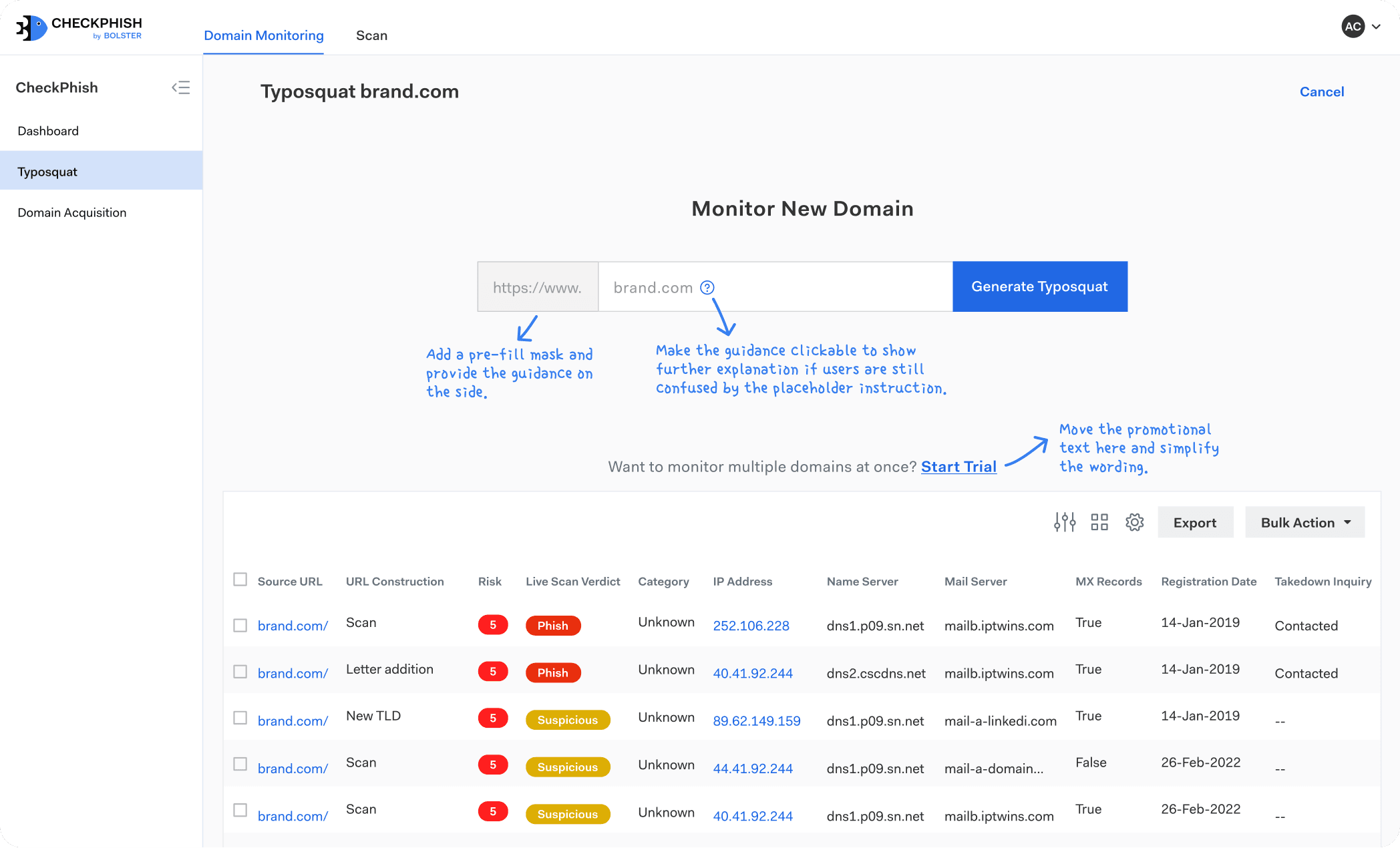The image size is (1400, 848).
Task: Open the filter sliders icon
Action: pos(1065,522)
